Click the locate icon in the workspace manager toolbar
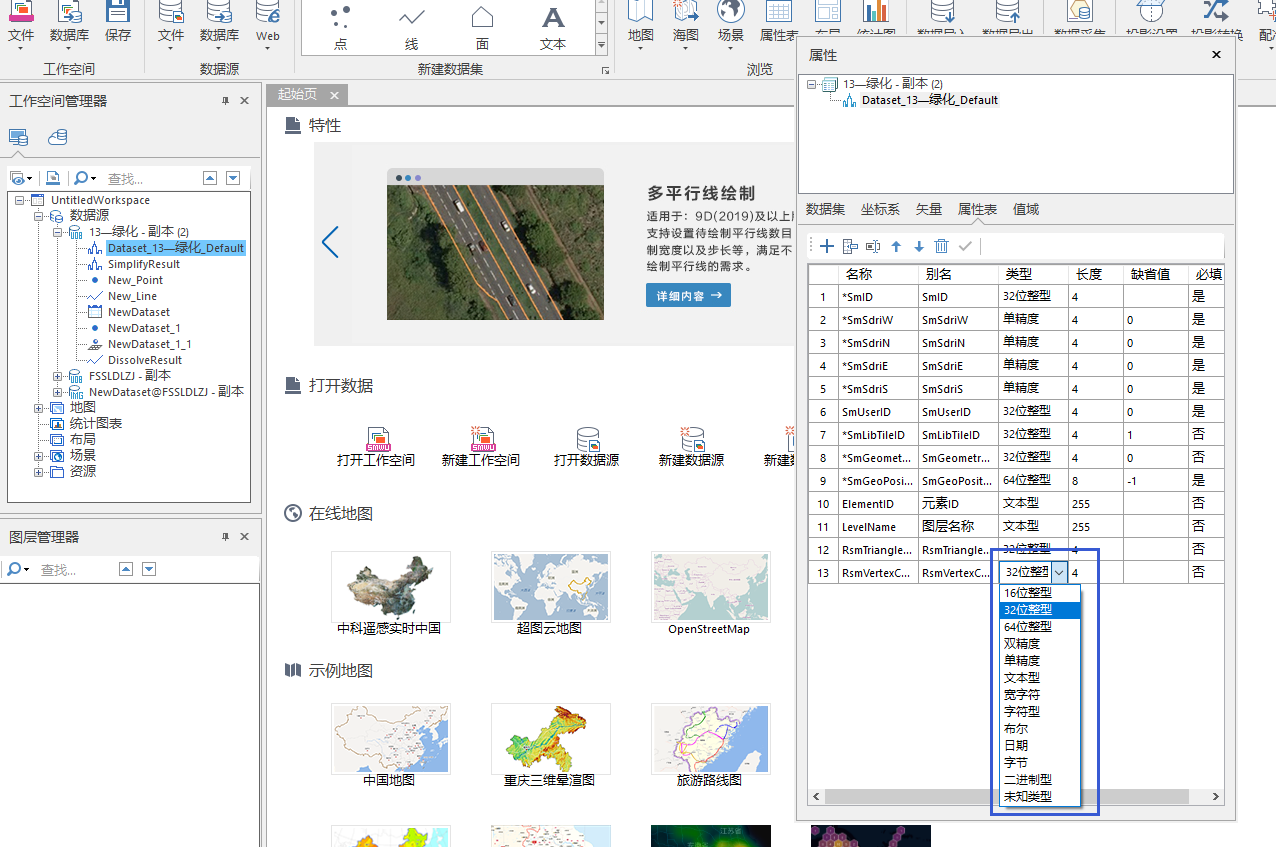This screenshot has width=1276, height=847. 54,178
